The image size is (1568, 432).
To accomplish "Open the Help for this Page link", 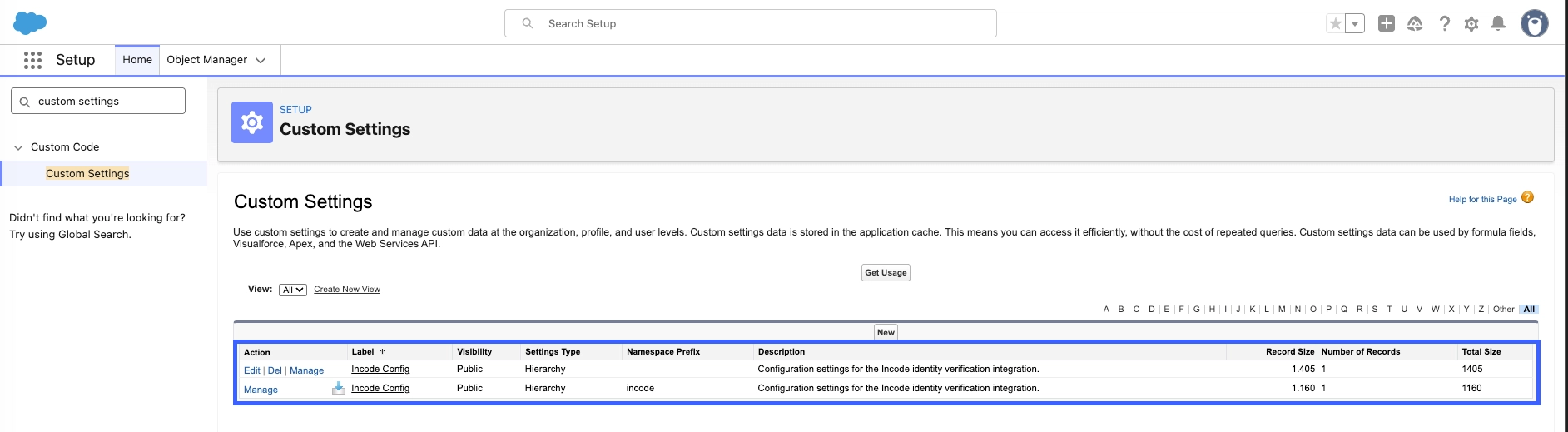I will point(1482,199).
